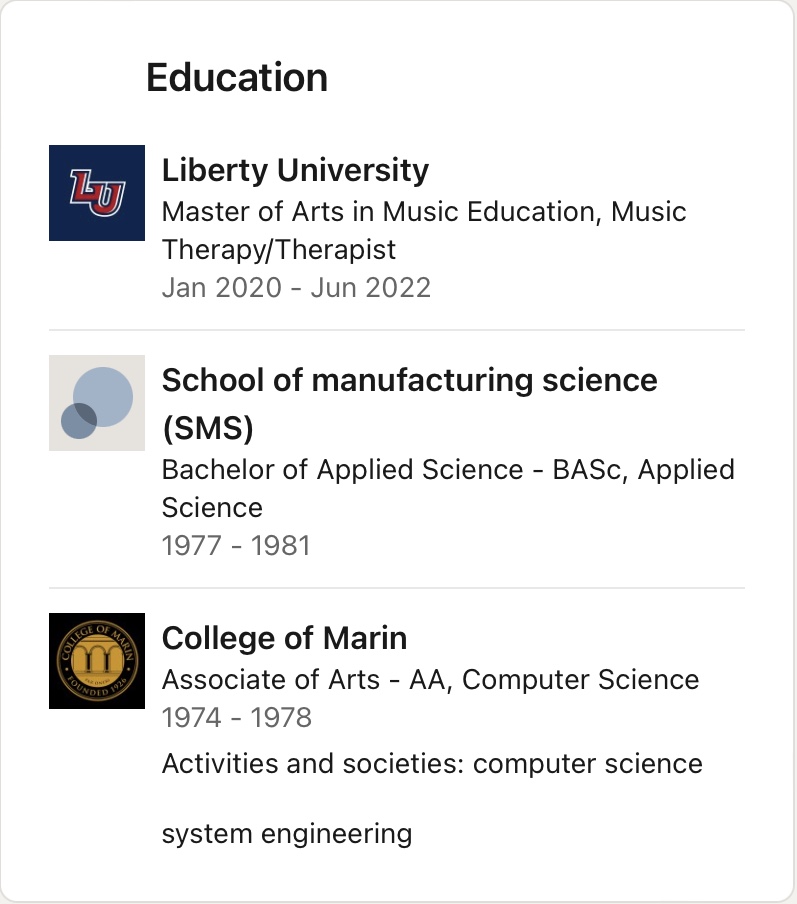Click the 1974 - 1978 date range

236,718
